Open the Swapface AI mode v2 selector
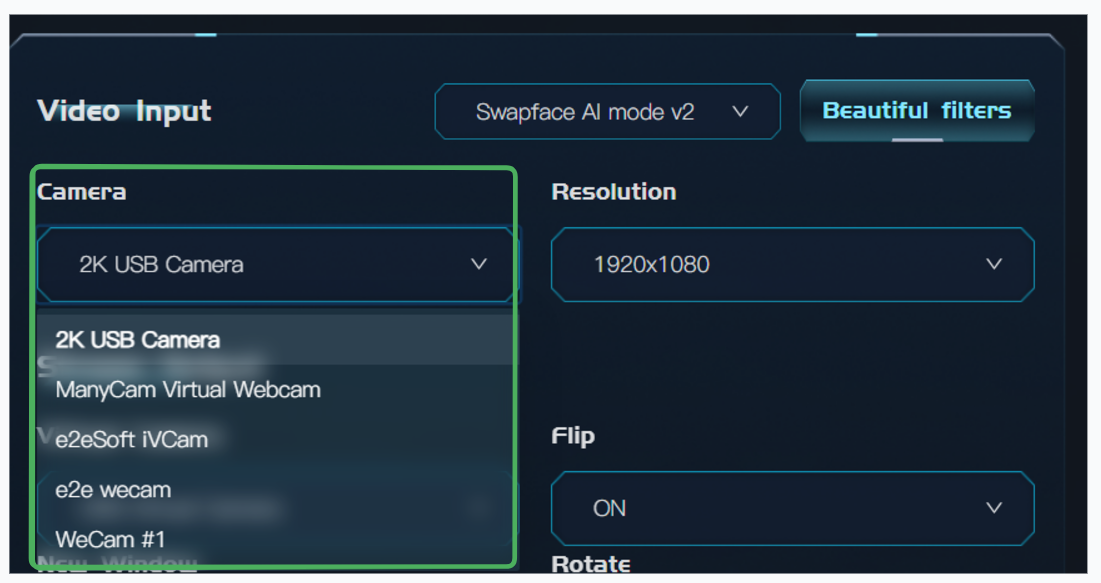The image size is (1101, 583). click(607, 111)
